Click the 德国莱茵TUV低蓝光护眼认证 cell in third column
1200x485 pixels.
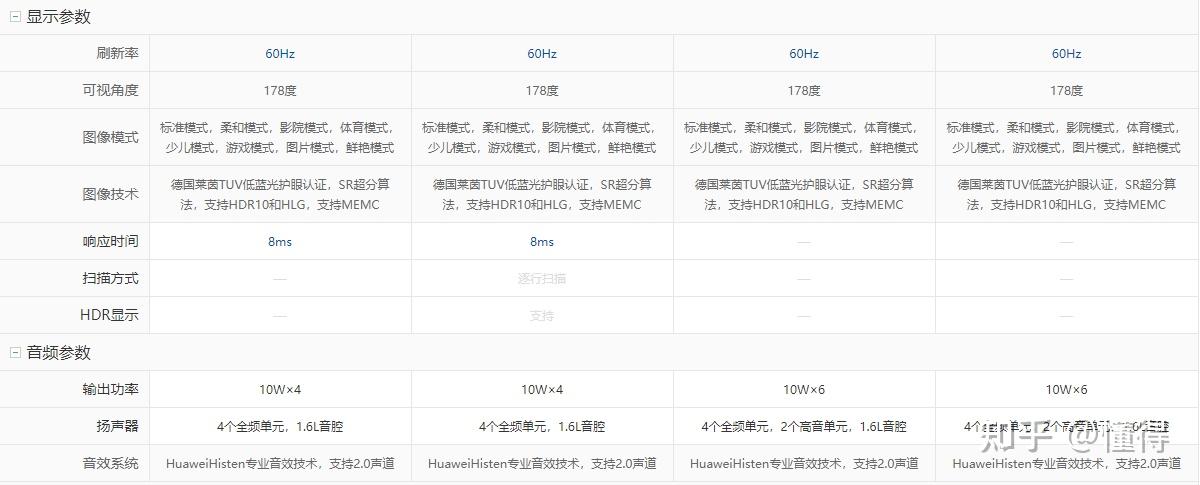[x=804, y=194]
